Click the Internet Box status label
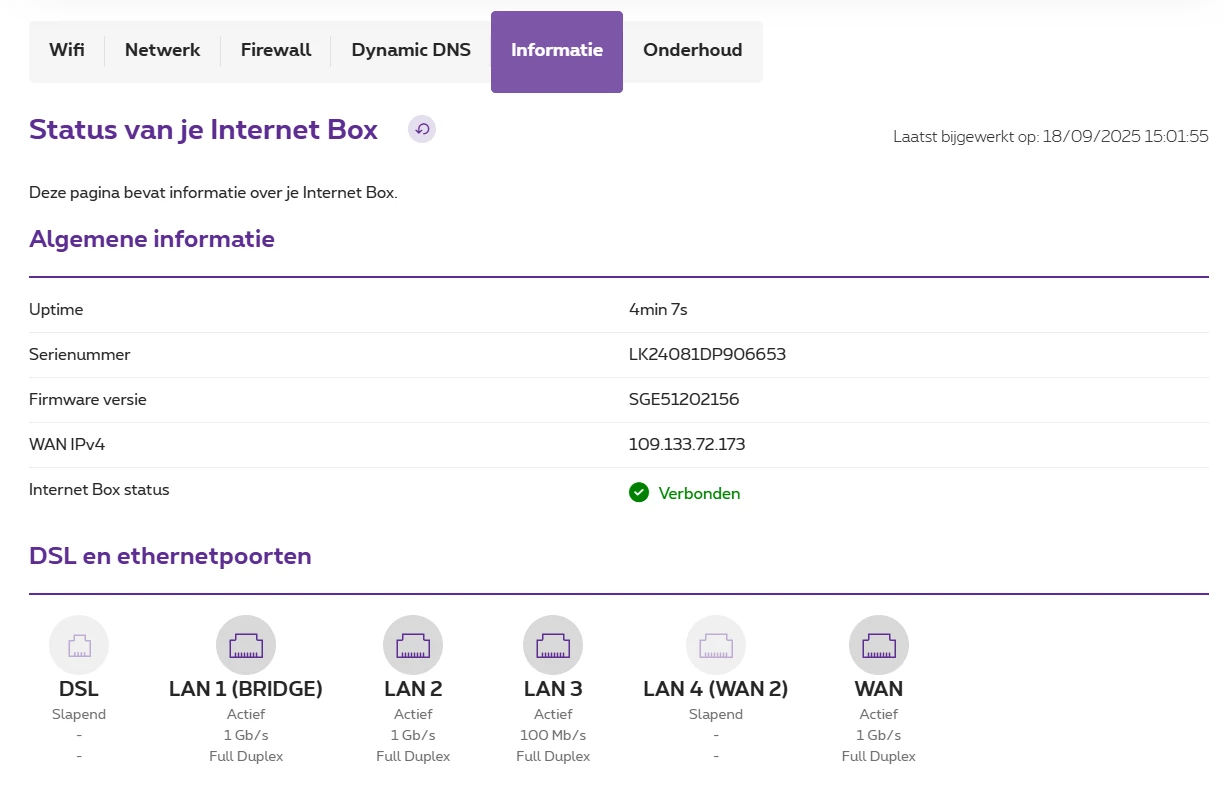This screenshot has width=1224, height=787. pyautogui.click(x=99, y=490)
